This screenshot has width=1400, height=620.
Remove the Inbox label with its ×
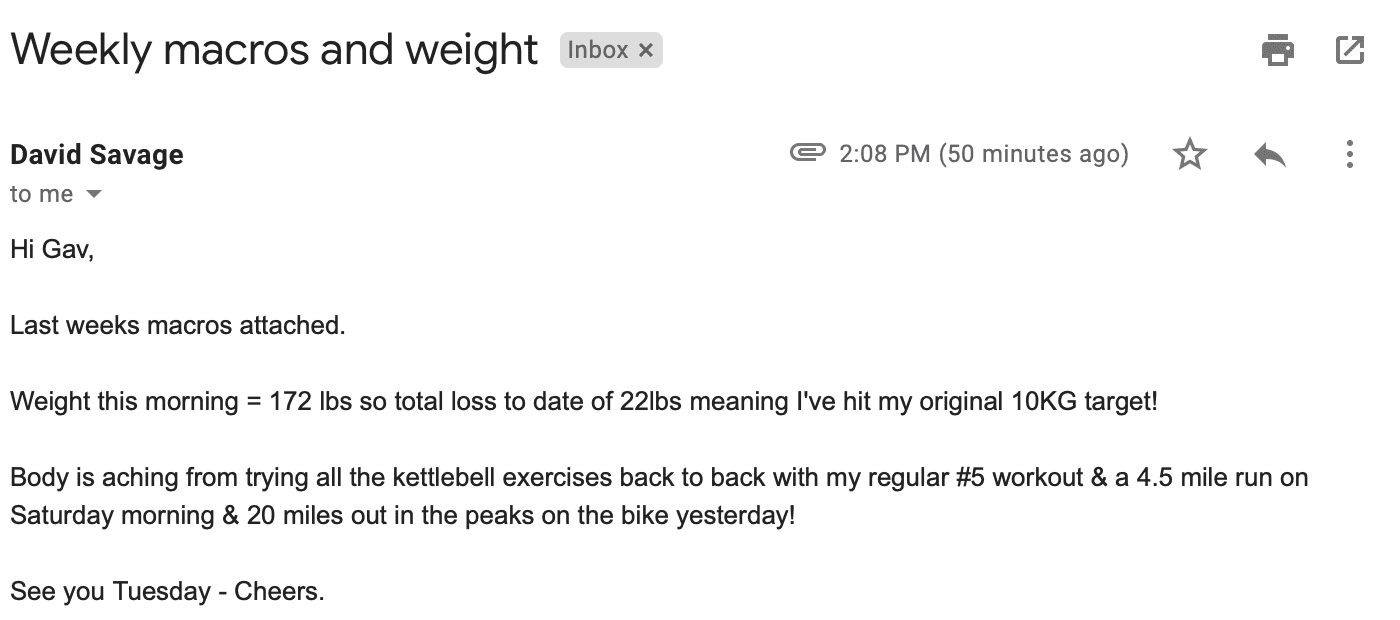coord(645,50)
